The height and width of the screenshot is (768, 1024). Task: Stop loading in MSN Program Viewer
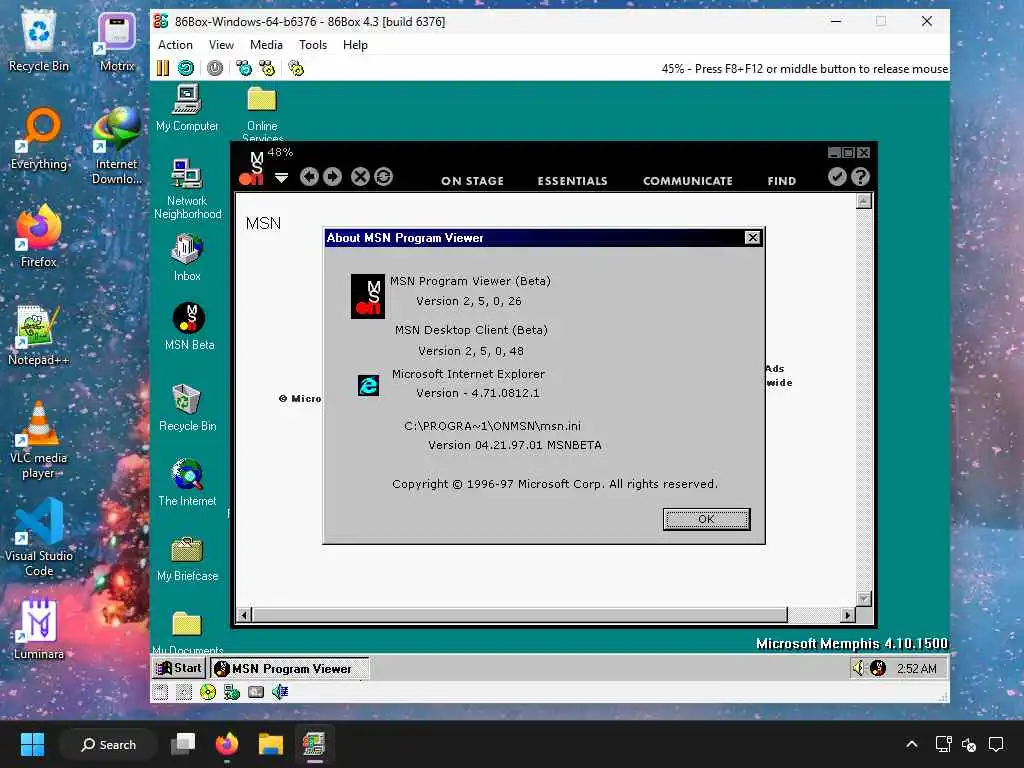[360, 177]
